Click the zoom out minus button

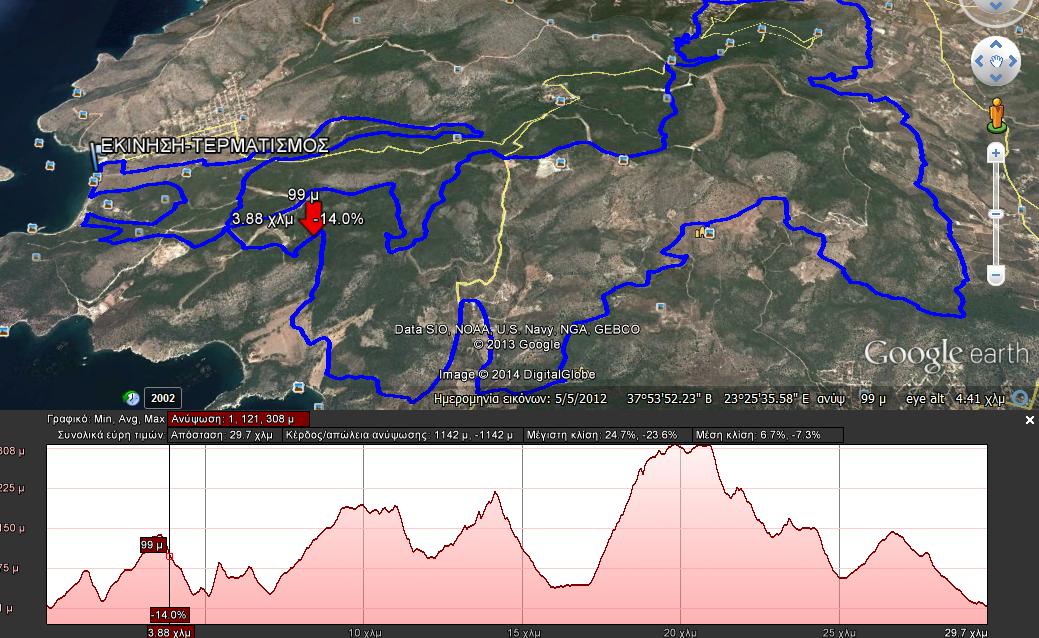tap(995, 274)
